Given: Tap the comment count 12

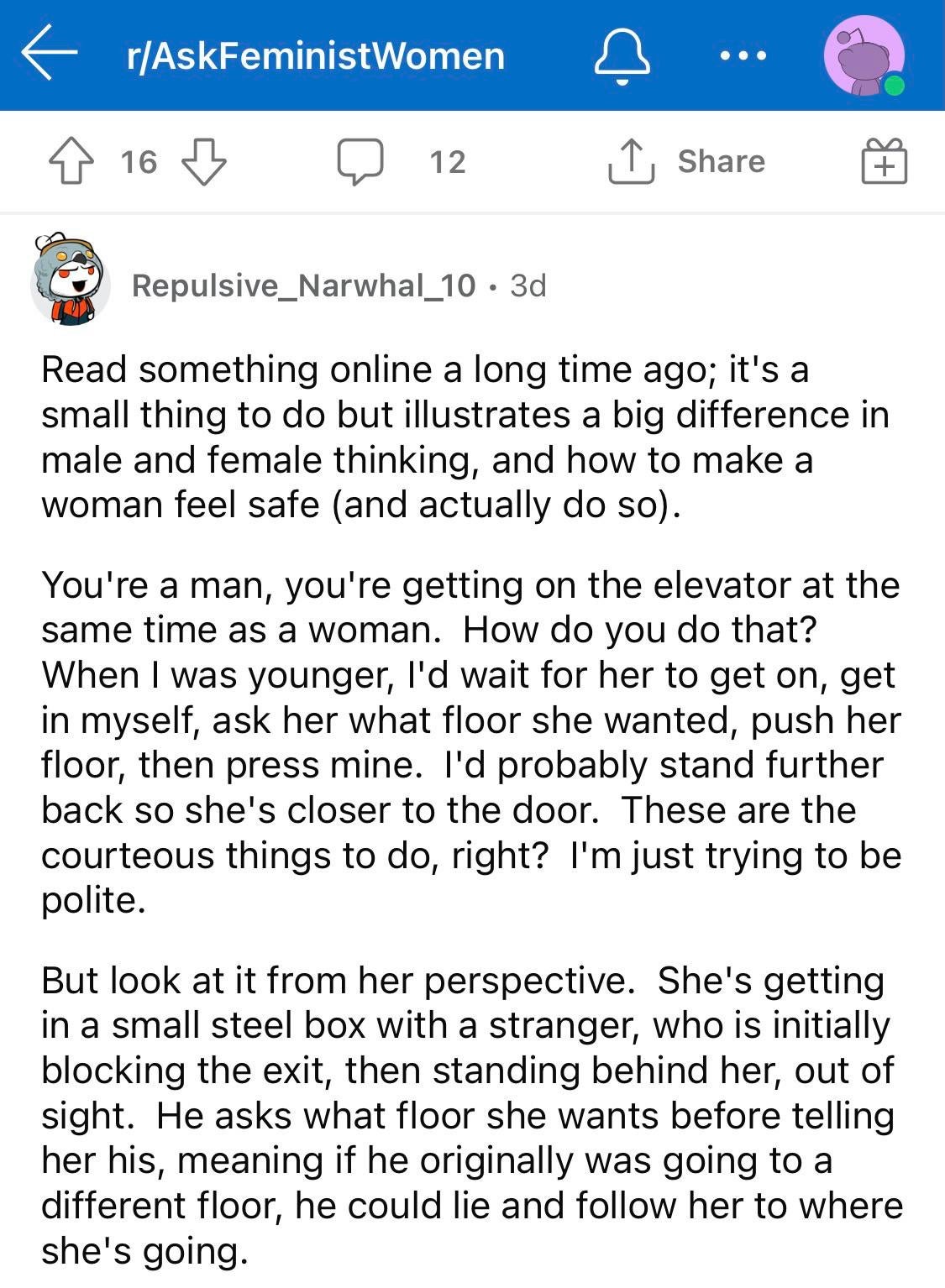Looking at the screenshot, I should point(447,161).
